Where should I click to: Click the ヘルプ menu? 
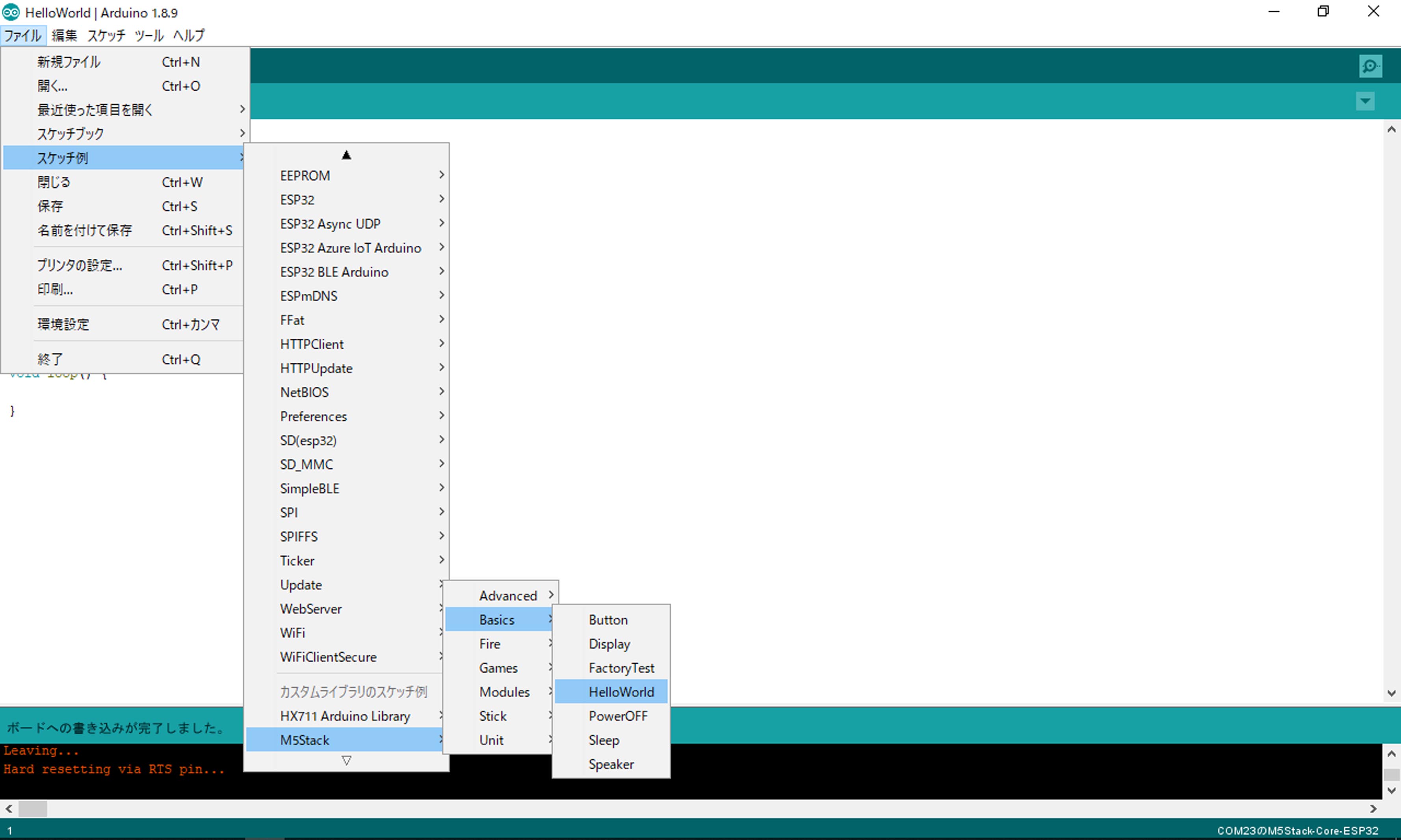[189, 35]
